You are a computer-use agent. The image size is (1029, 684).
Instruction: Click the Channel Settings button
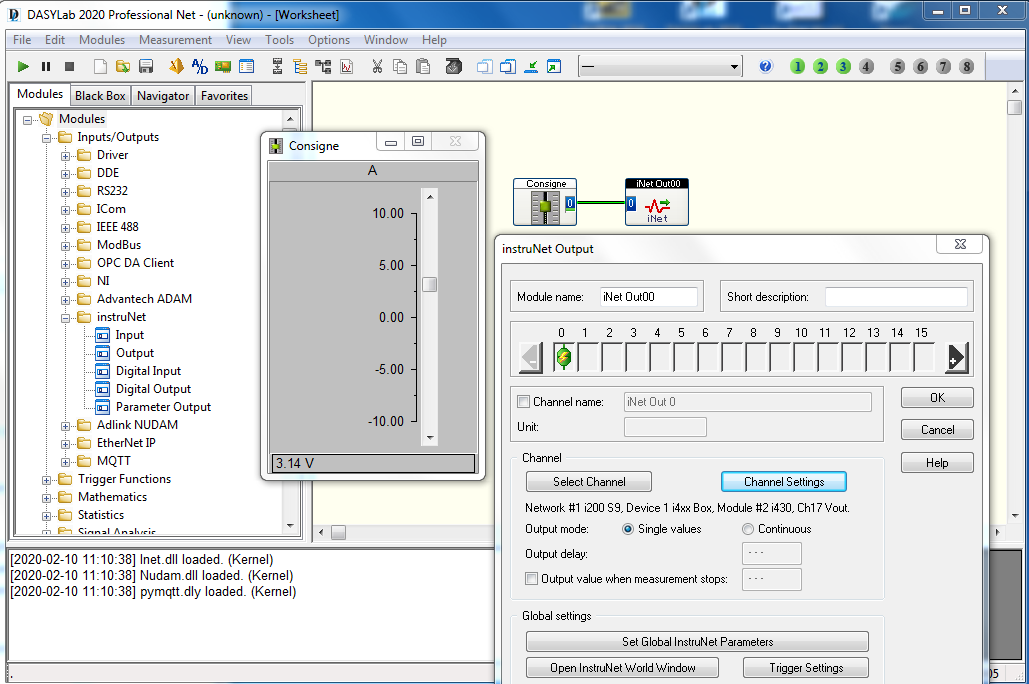tap(784, 482)
